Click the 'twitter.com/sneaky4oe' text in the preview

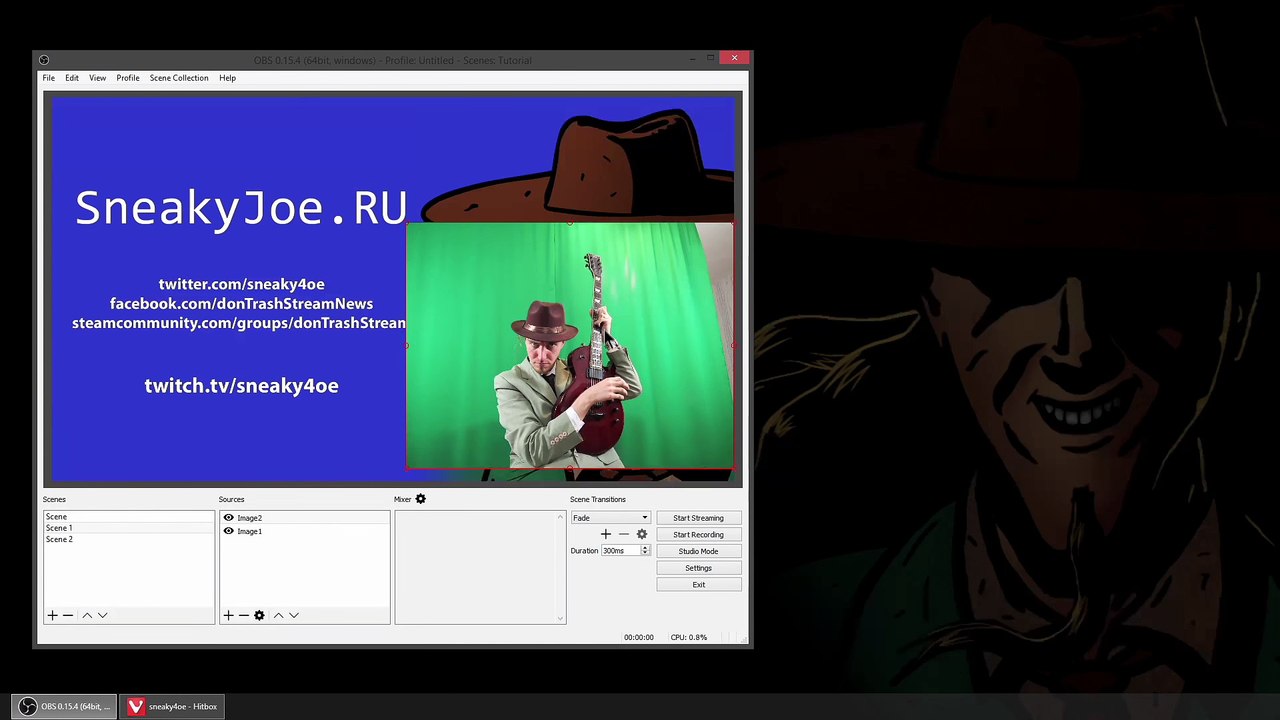click(x=241, y=284)
